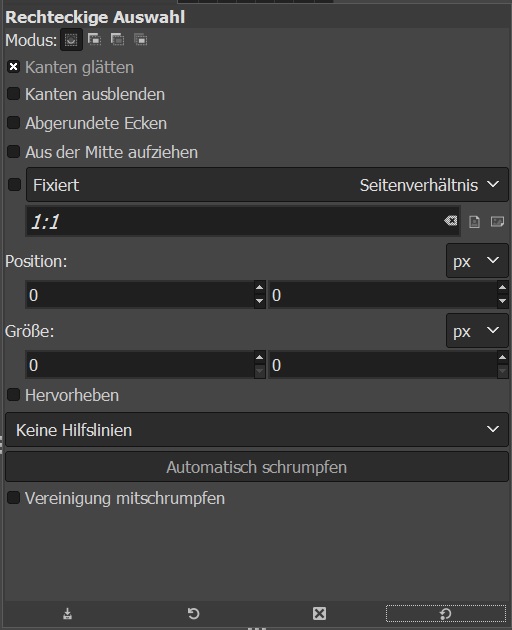Toggle Aus der Mitte aufziehen

click(13, 151)
